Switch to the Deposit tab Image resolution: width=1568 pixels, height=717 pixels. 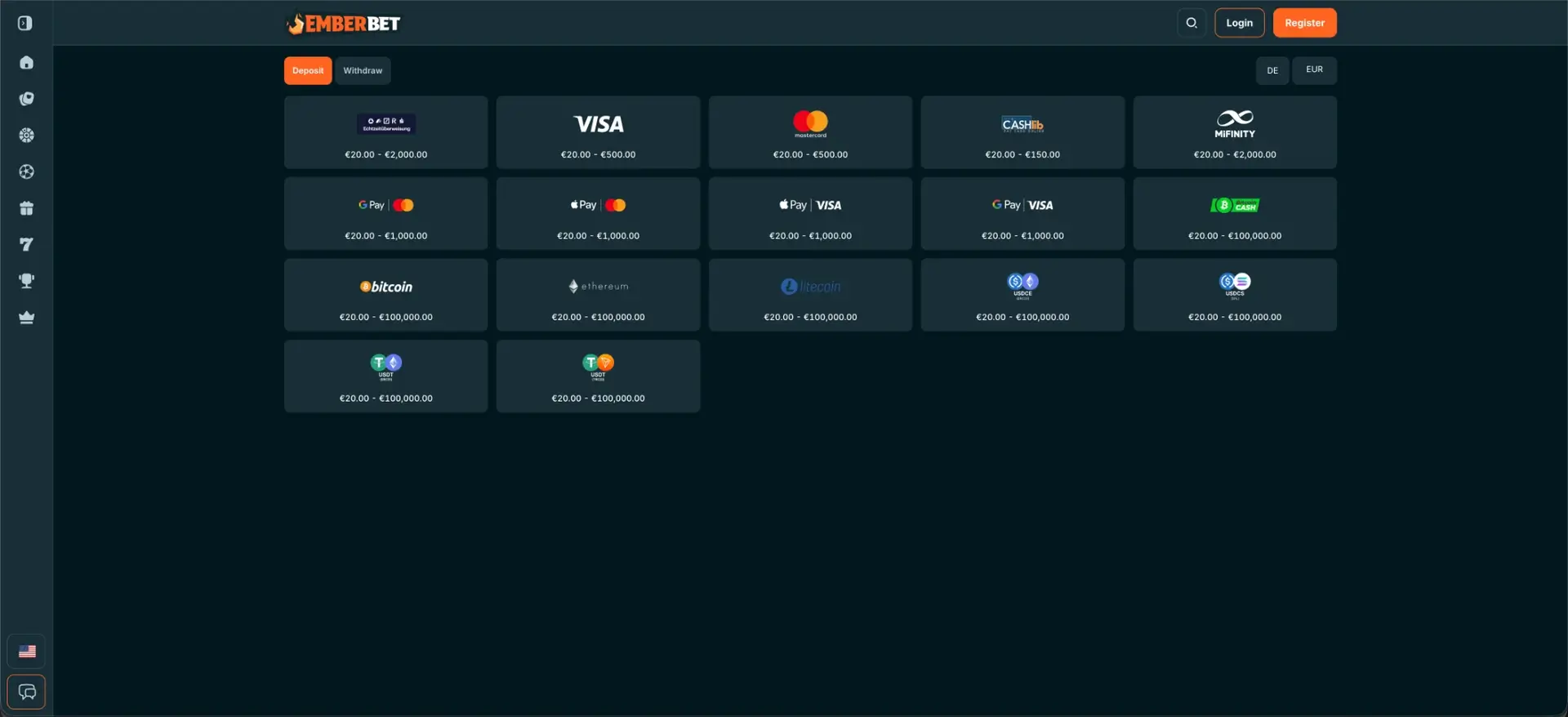click(308, 70)
